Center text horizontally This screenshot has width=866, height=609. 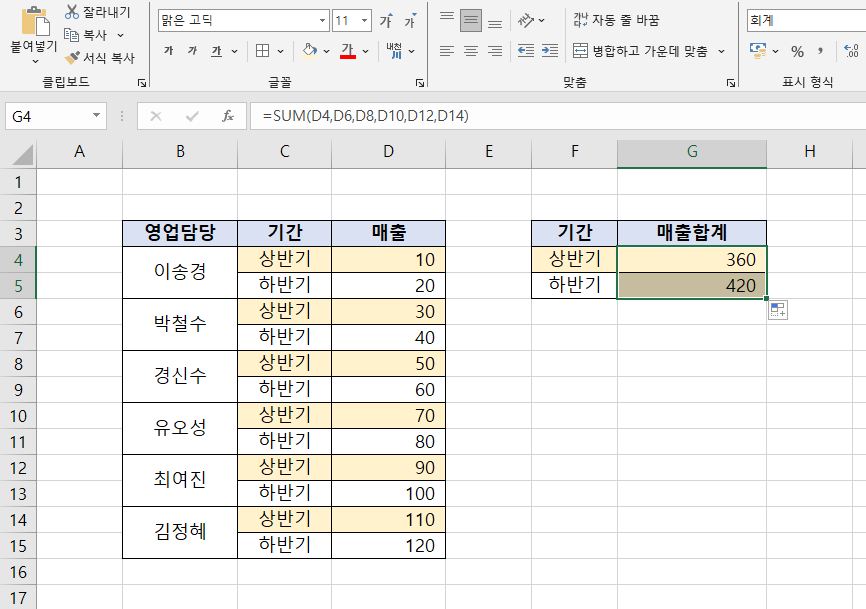[x=471, y=51]
